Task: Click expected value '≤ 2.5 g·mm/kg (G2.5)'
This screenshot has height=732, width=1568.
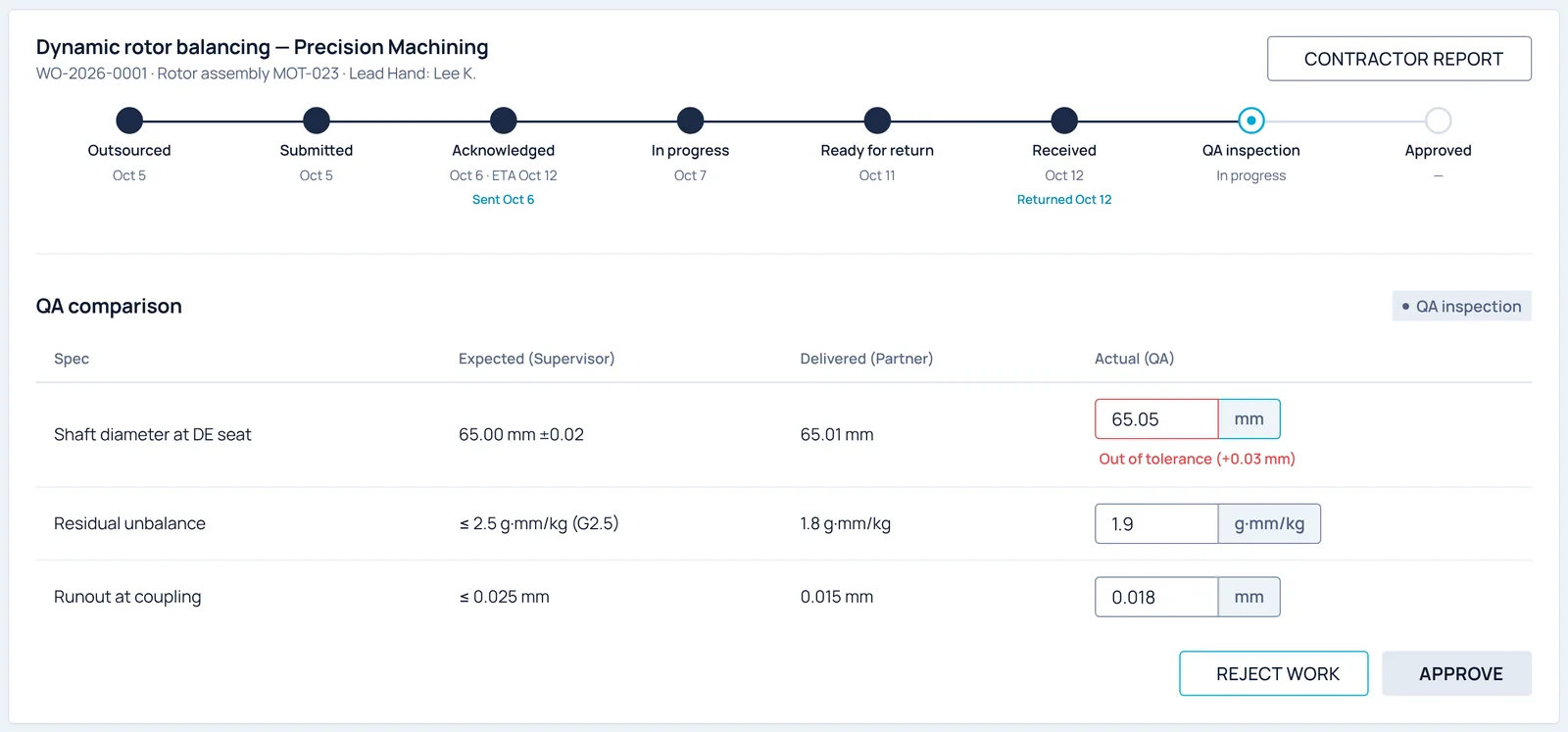Action: pyautogui.click(x=539, y=523)
